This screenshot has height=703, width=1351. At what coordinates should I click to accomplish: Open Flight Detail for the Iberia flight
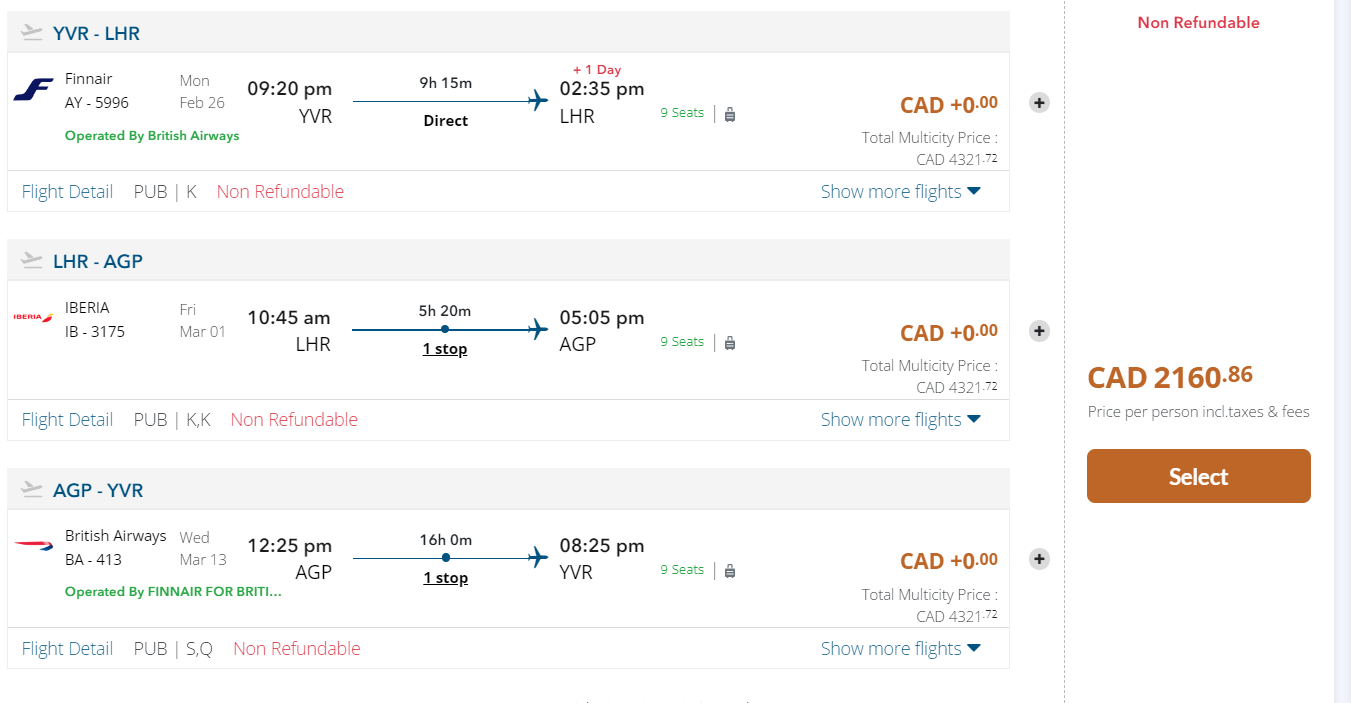coord(67,420)
